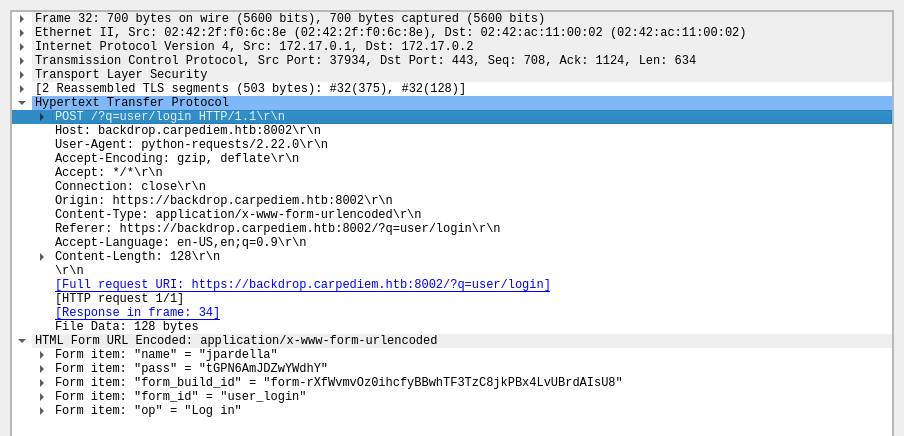Jump to Response in frame 34

pyautogui.click(x=137, y=313)
